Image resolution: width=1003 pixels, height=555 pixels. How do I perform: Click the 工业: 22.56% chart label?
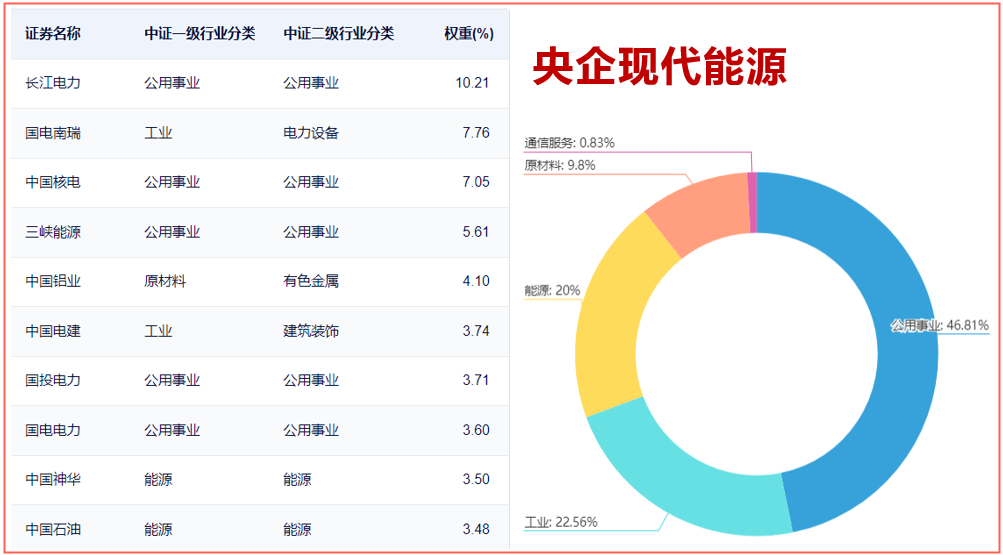click(561, 521)
